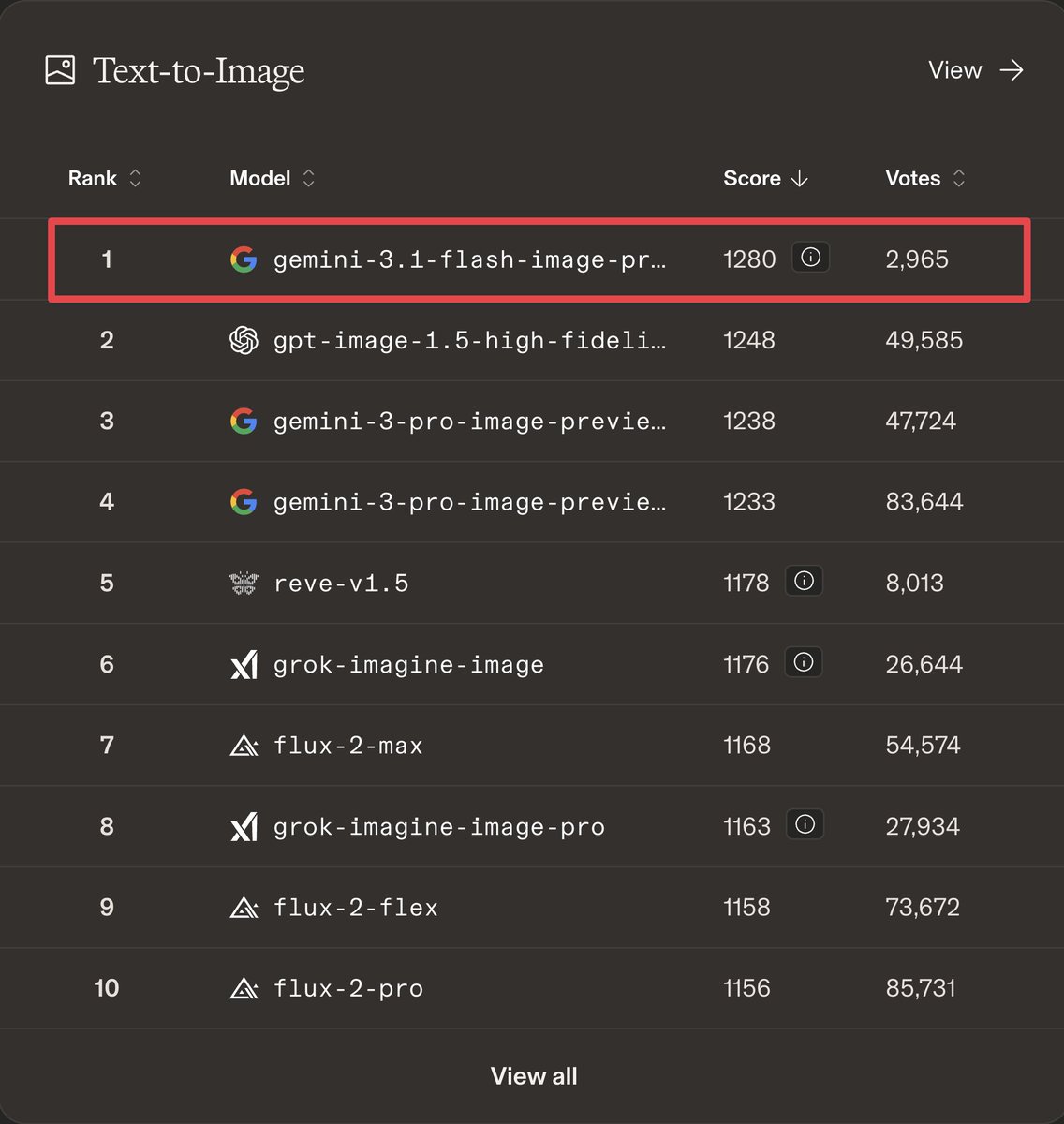Click the Text-to-Image picture icon in header
1064x1124 pixels.
coord(60,70)
